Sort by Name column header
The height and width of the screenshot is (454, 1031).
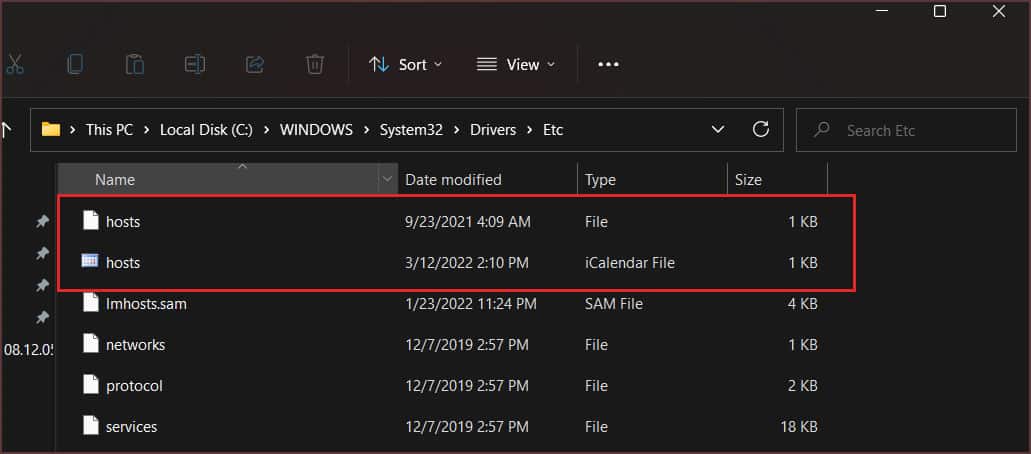[x=219, y=180]
